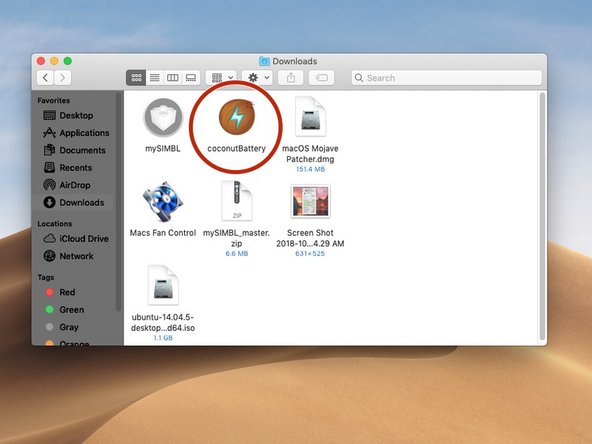The height and width of the screenshot is (444, 592).
Task: Switch to list view mode
Action: [x=154, y=78]
